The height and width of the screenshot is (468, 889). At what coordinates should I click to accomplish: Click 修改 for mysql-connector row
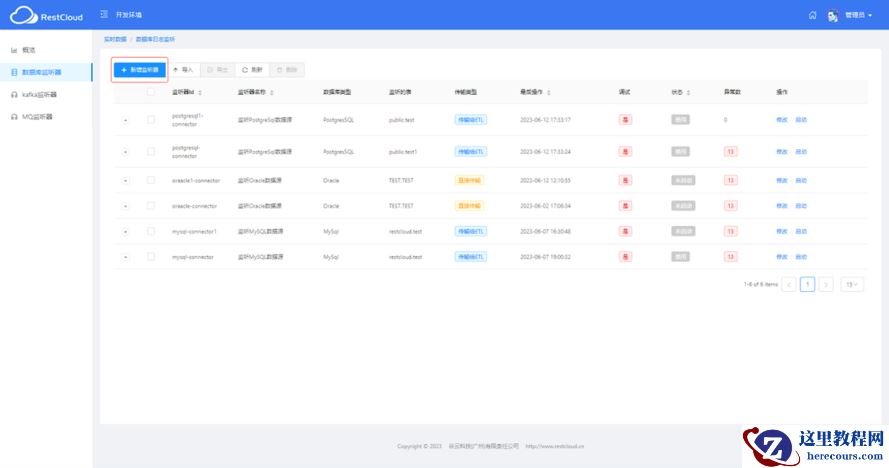[x=782, y=256]
